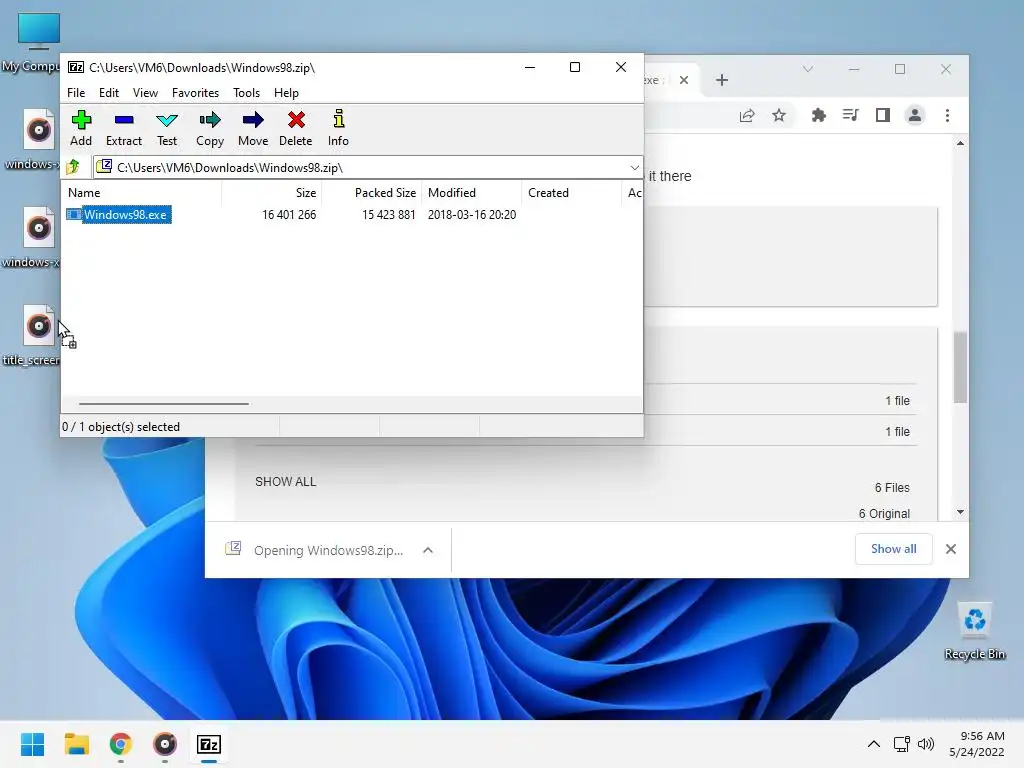Click the 2018-03-16 20:20 modified date

click(x=472, y=215)
